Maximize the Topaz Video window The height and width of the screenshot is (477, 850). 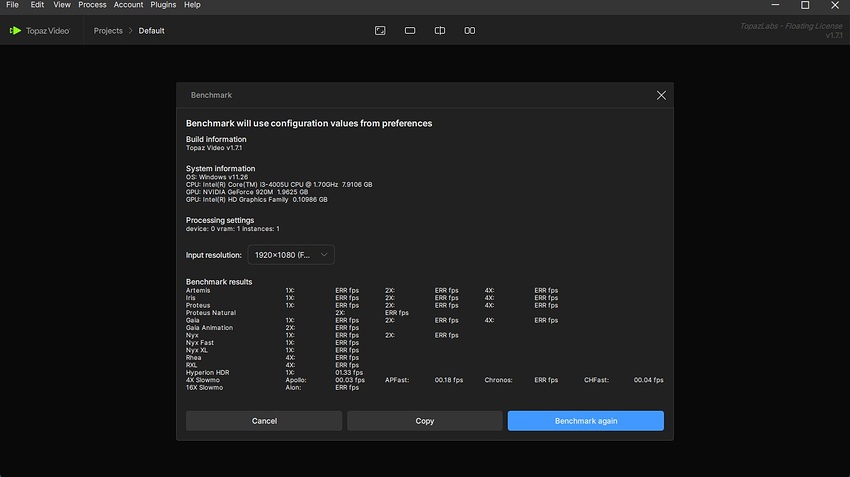tap(805, 5)
